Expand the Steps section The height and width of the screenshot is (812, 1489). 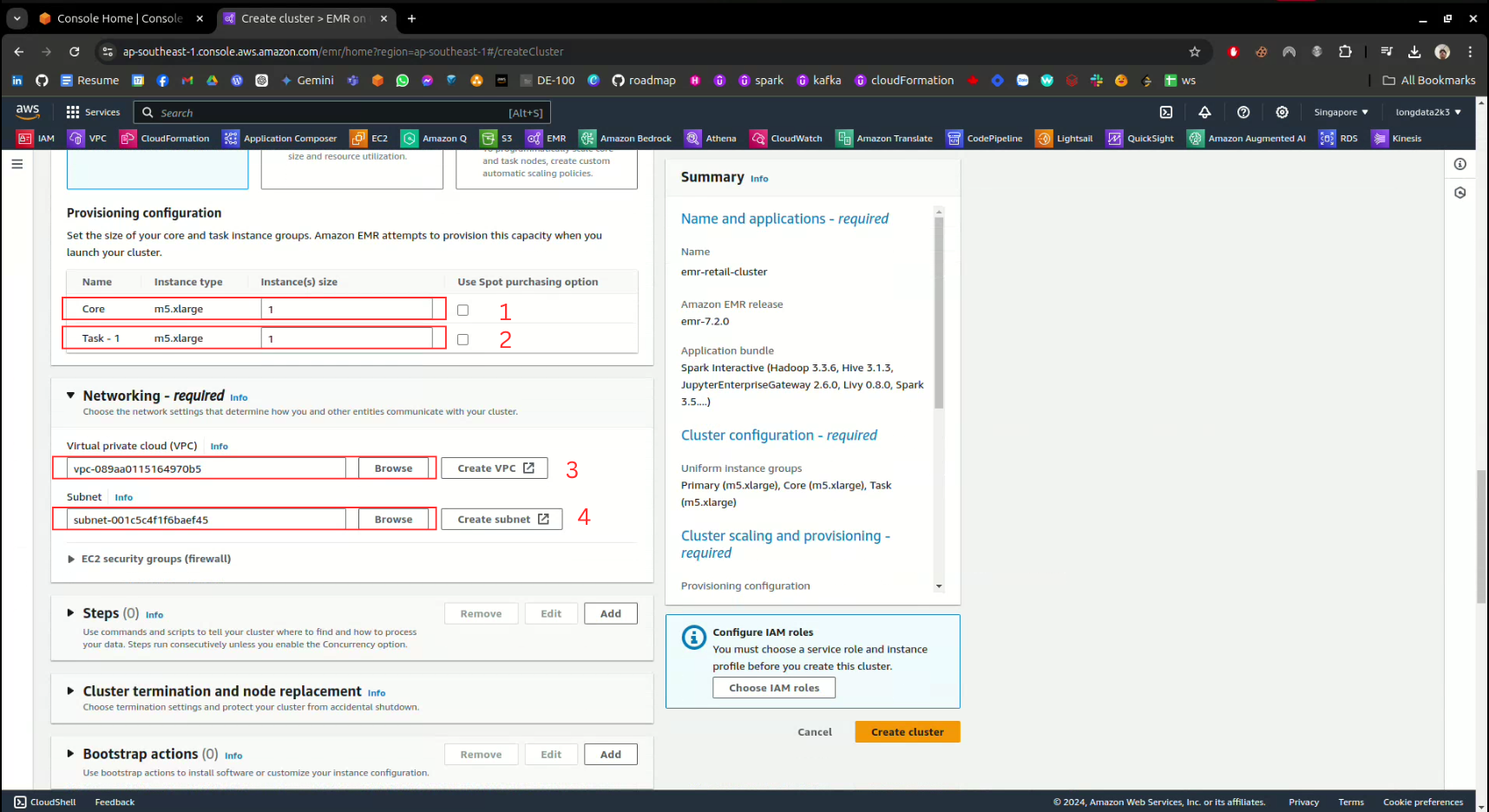(x=71, y=613)
